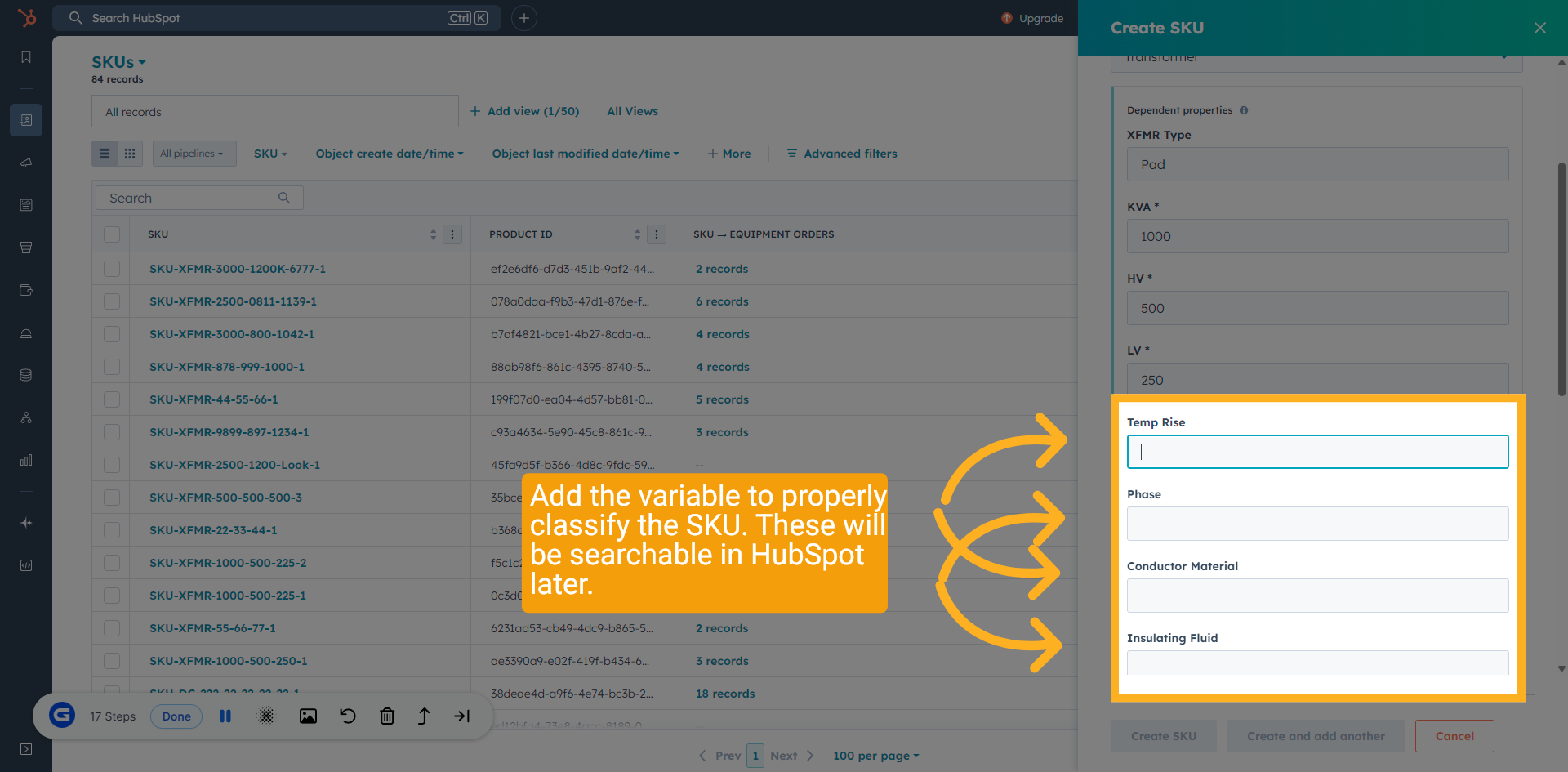Click Done in the recorder toolbar
The image size is (1568, 772).
pos(176,716)
